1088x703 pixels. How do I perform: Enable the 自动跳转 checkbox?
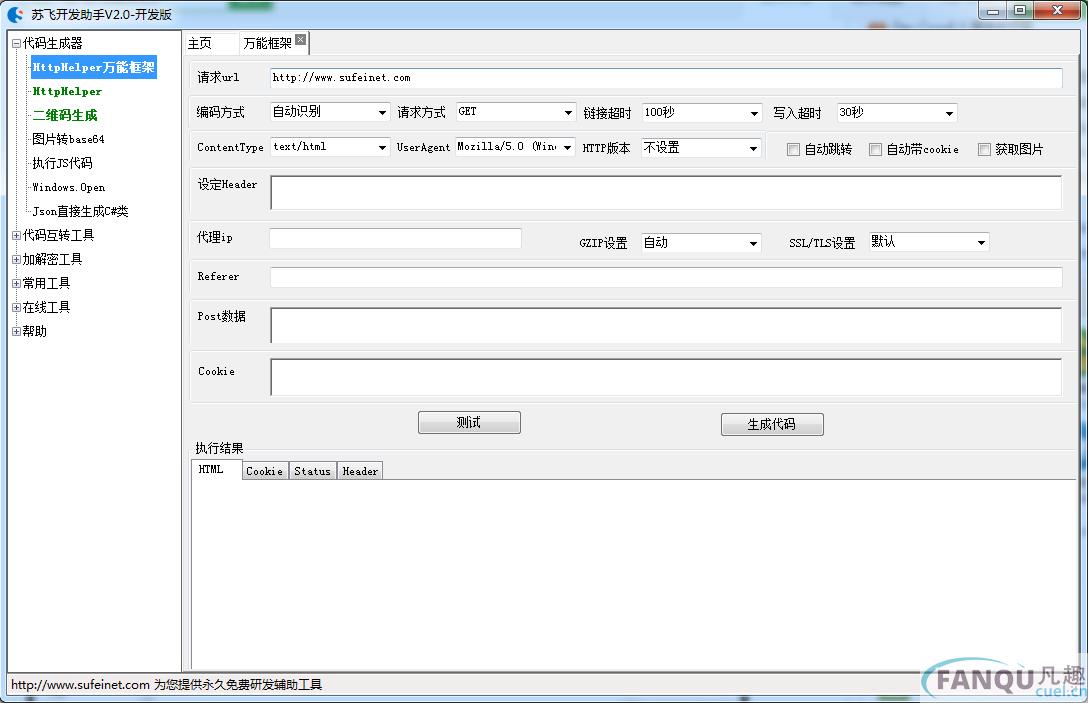794,149
